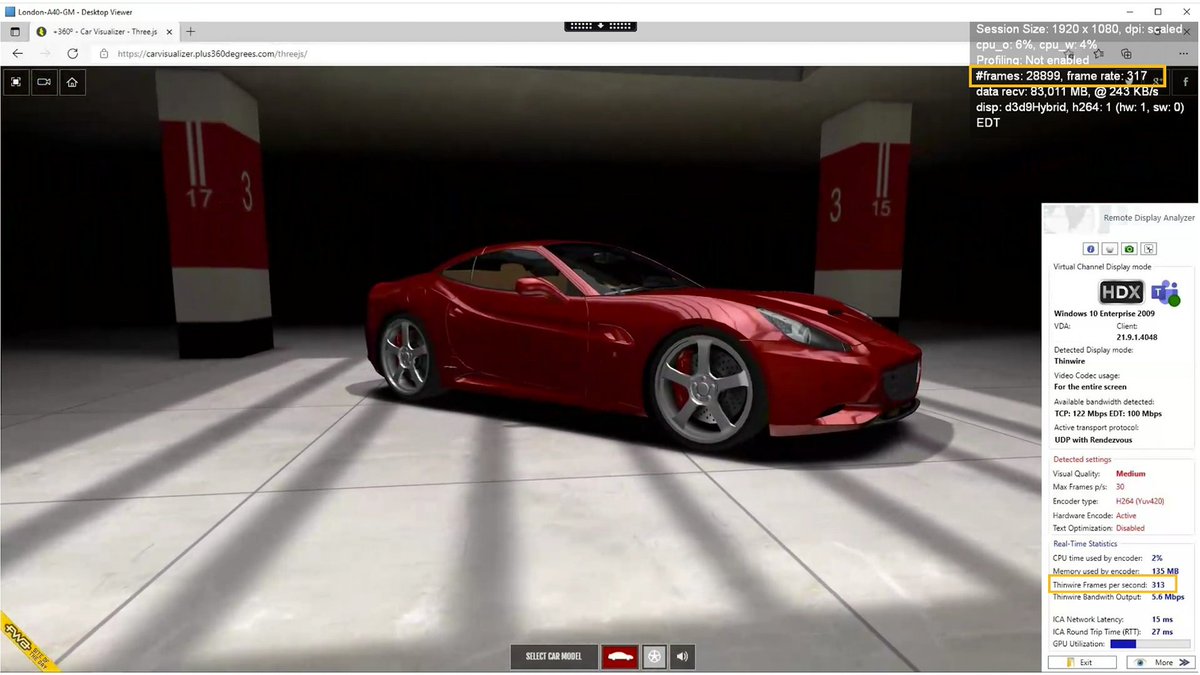Click the info icon in Remote Display Analyzer
This screenshot has height=675, width=1200.
point(1090,248)
